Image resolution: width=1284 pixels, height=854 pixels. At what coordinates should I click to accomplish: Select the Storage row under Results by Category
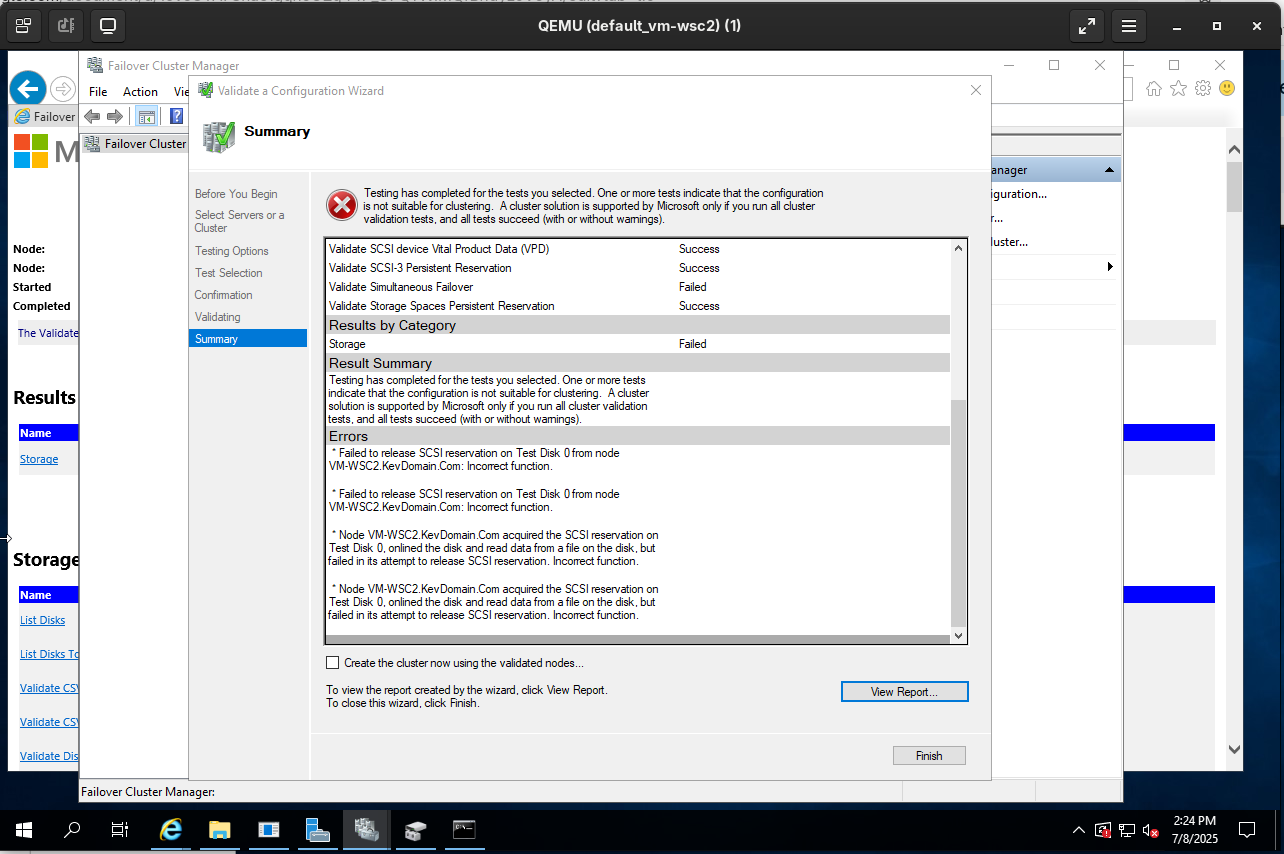[x=637, y=344]
